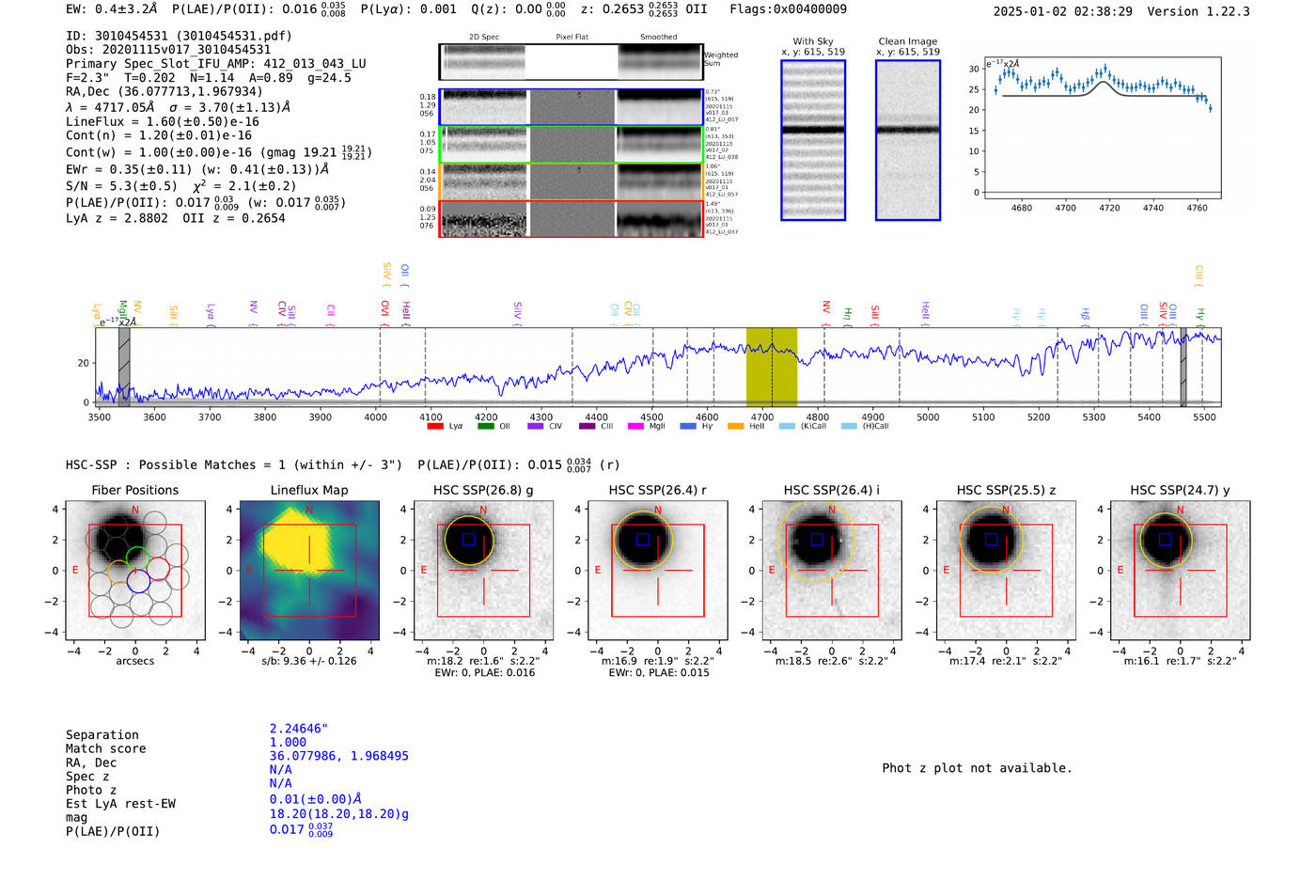Click the Est LyA rest-EW value 0.01(±0.00)Å
Screen dimensions: 1316x896
click(x=315, y=799)
